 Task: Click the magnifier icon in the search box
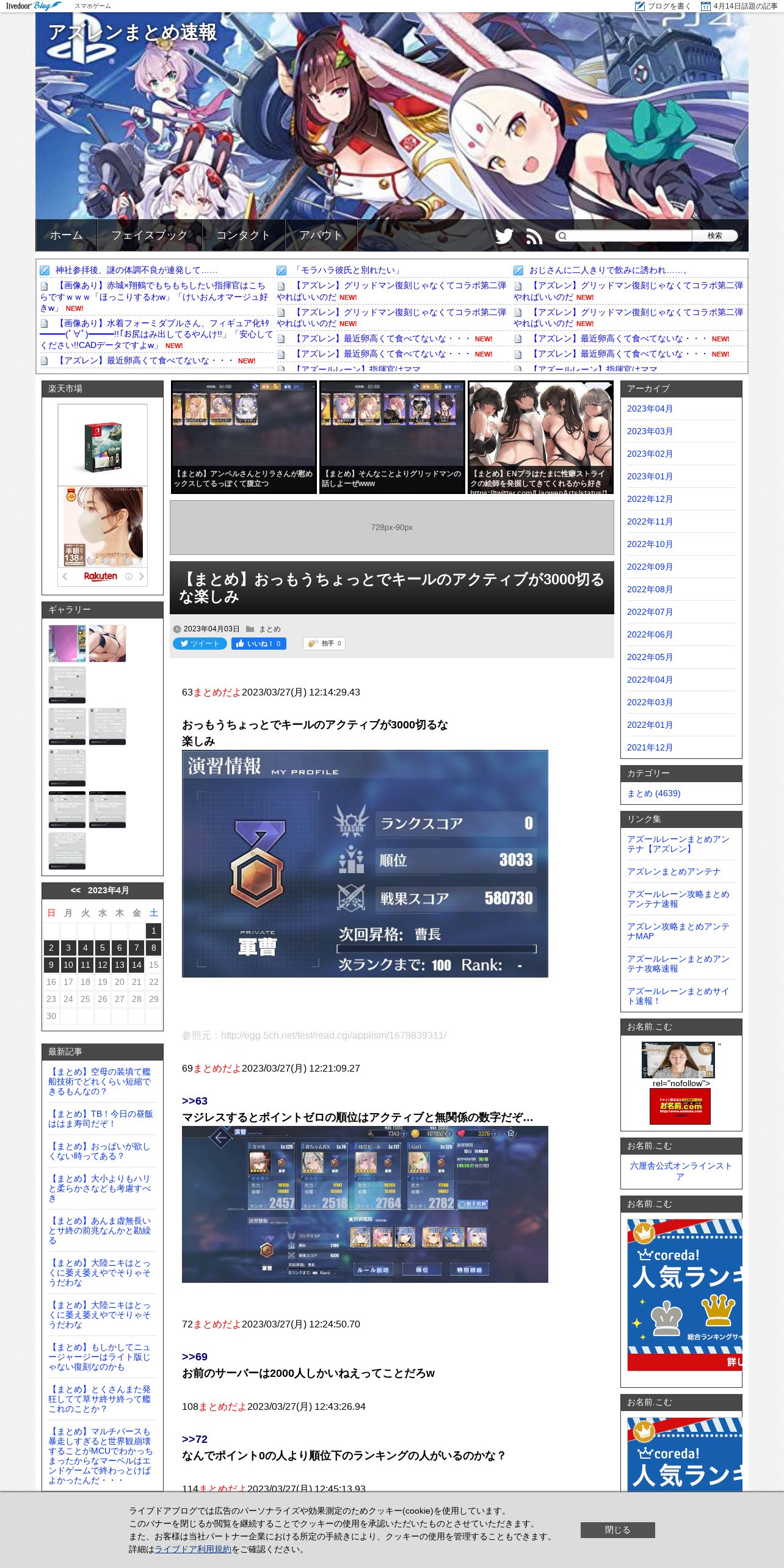coord(562,236)
